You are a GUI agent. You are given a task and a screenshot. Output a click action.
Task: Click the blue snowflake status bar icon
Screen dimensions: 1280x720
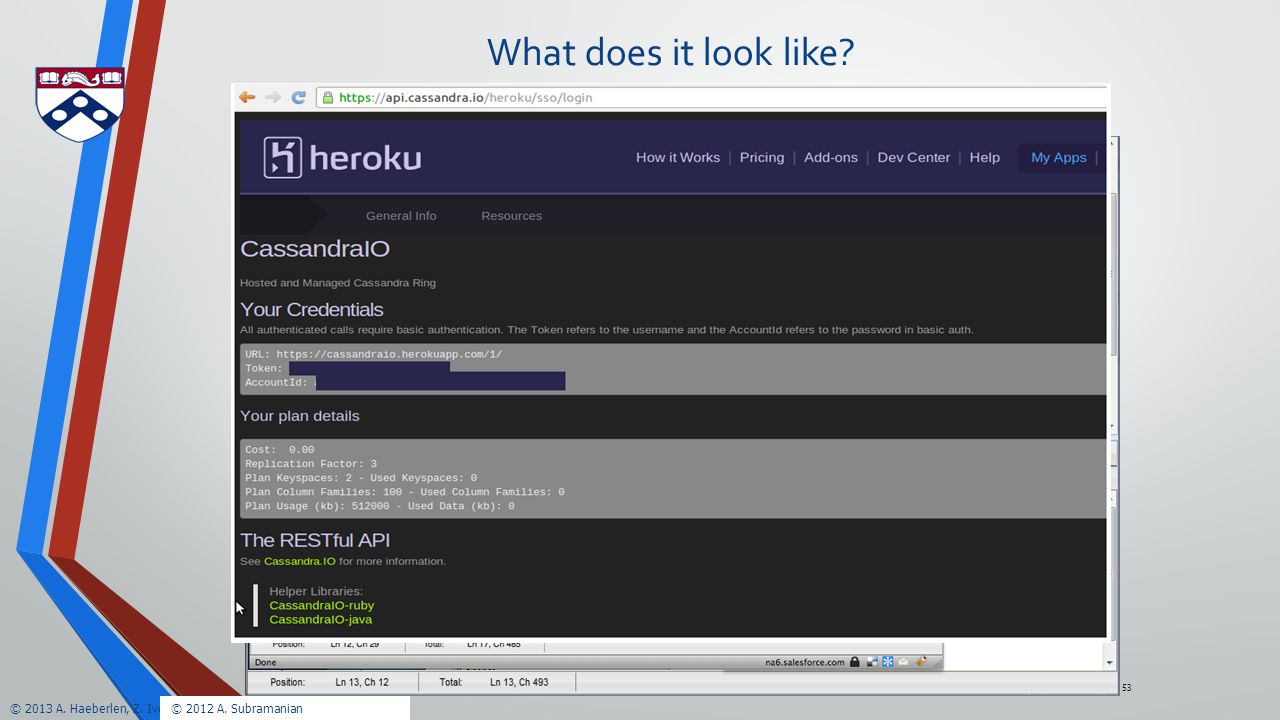(887, 662)
